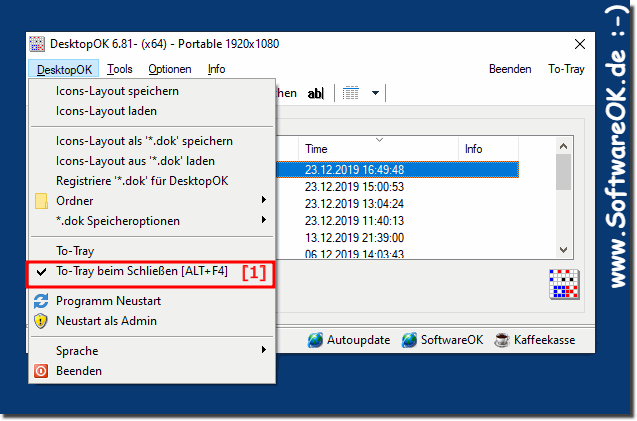The width and height of the screenshot is (637, 421).
Task: Close the DesktopOK window
Action: (x=580, y=44)
